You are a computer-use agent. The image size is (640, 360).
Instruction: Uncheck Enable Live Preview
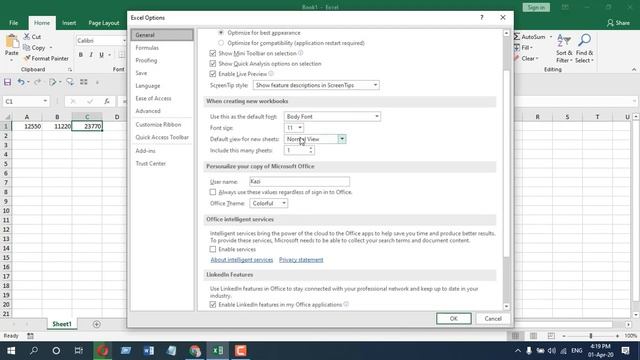(x=213, y=74)
